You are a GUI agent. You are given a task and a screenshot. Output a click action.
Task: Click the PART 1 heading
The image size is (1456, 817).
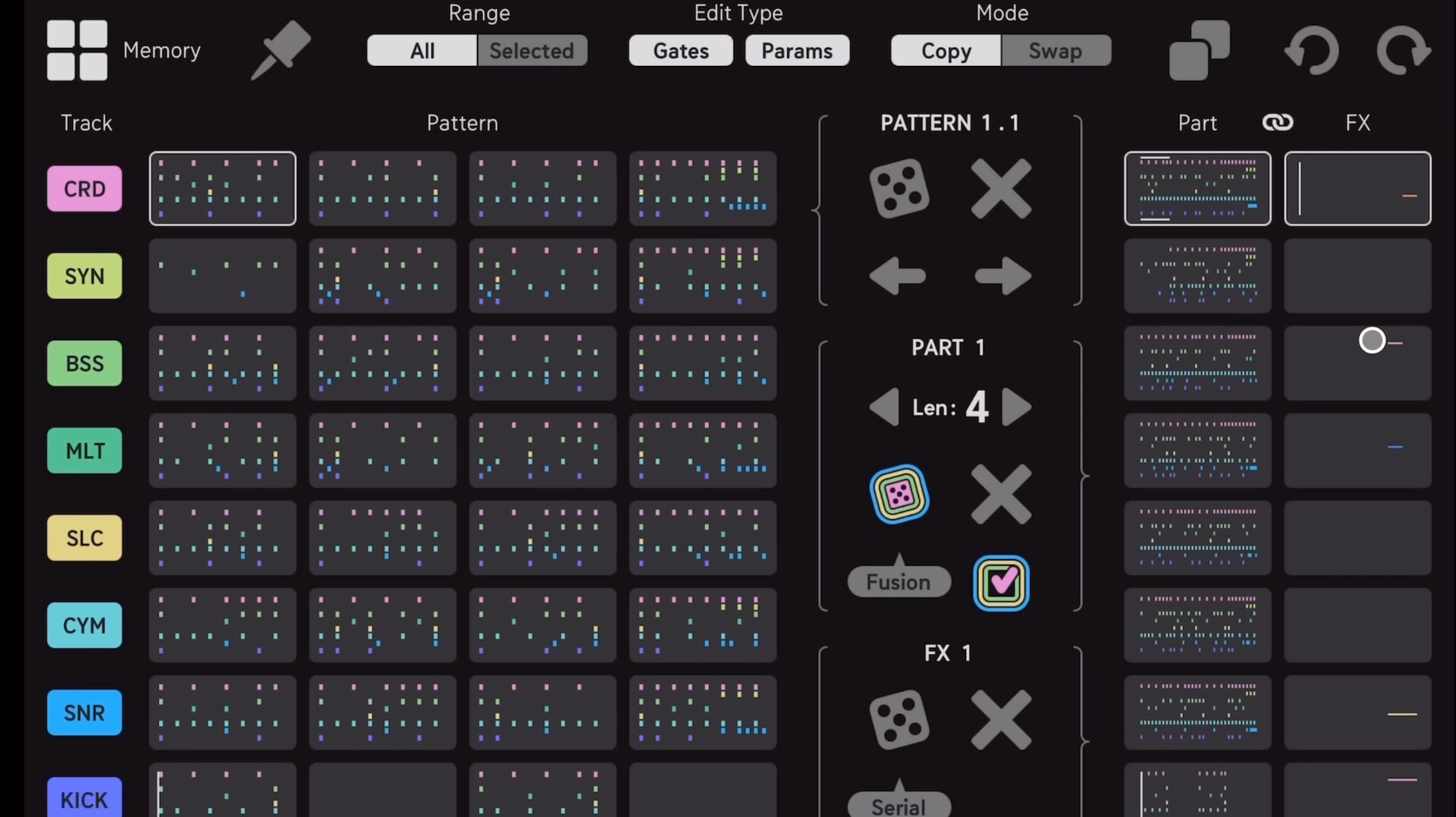point(948,347)
